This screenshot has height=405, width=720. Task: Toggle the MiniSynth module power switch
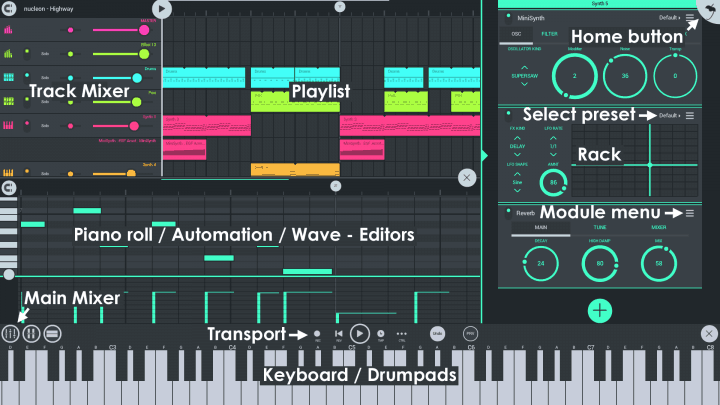point(507,18)
